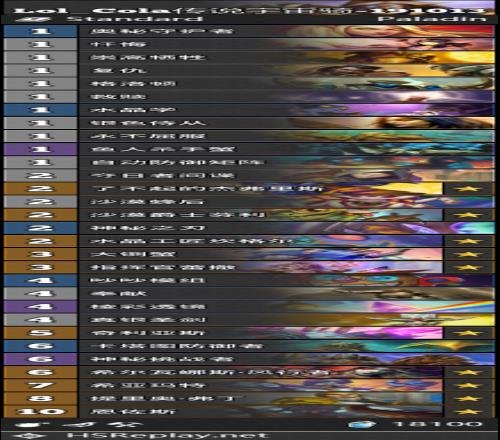The width and height of the screenshot is (500, 440).
Task: Click the legendary star on 提里奥·弗丁 row
Action: pos(468,398)
